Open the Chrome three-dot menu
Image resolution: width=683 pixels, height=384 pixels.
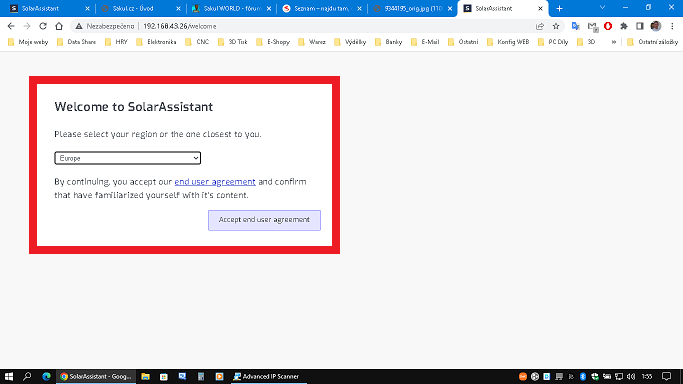(x=672, y=26)
